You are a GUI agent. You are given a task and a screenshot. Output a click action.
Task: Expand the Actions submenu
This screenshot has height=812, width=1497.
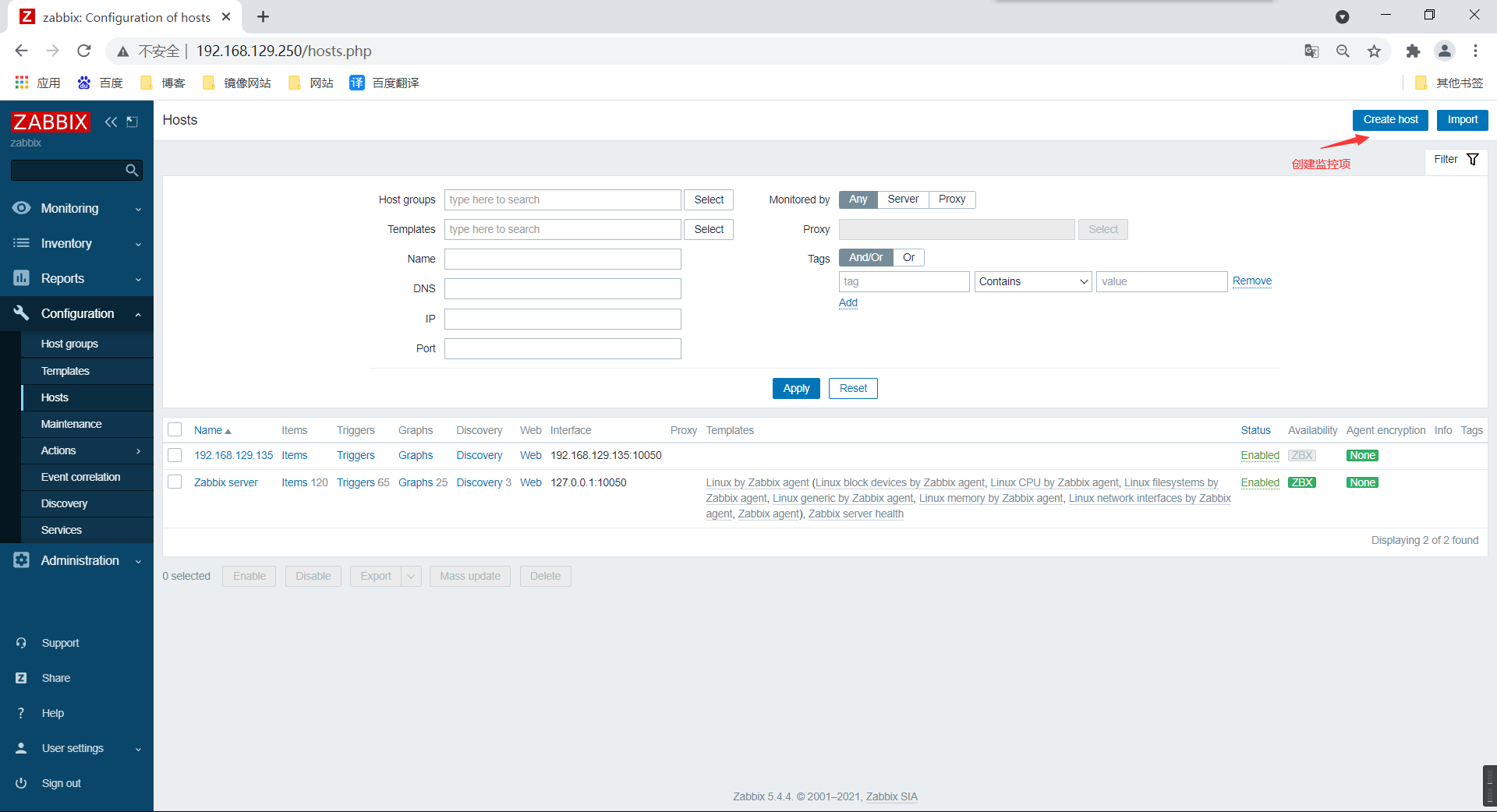[x=139, y=450]
